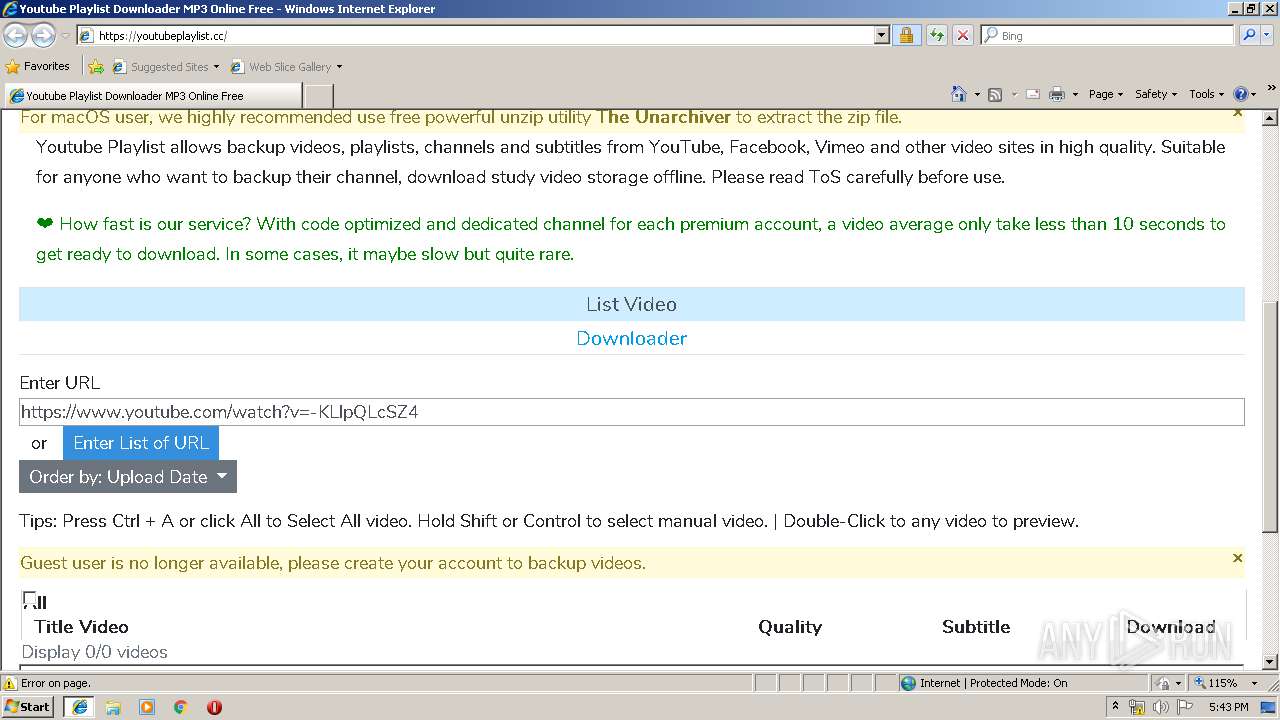Click the Enter URL input field

(x=631, y=412)
